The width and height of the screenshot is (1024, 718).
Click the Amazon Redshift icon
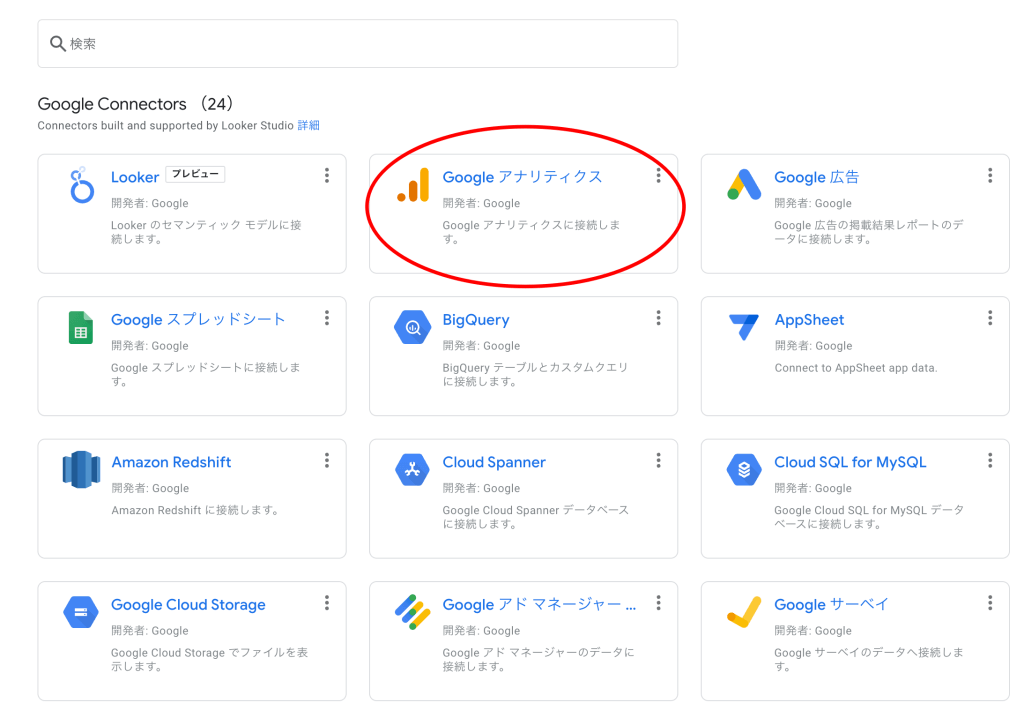coord(81,470)
